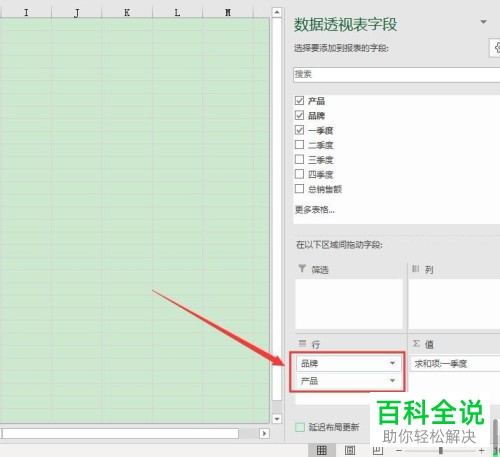Switch to Page Layout view icon

pos(350,451)
